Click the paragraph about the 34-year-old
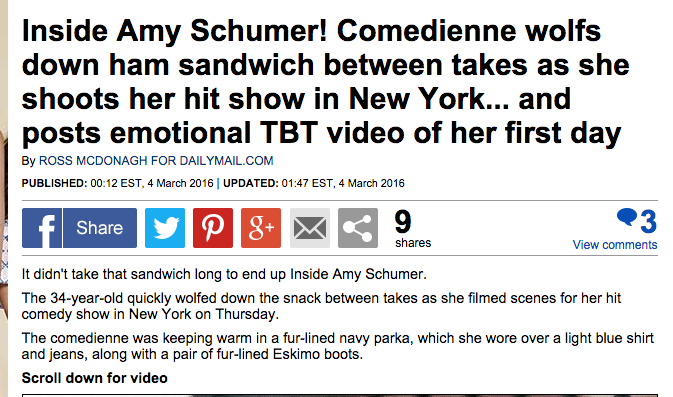Viewport: 673px width, 397px height. coord(321,306)
